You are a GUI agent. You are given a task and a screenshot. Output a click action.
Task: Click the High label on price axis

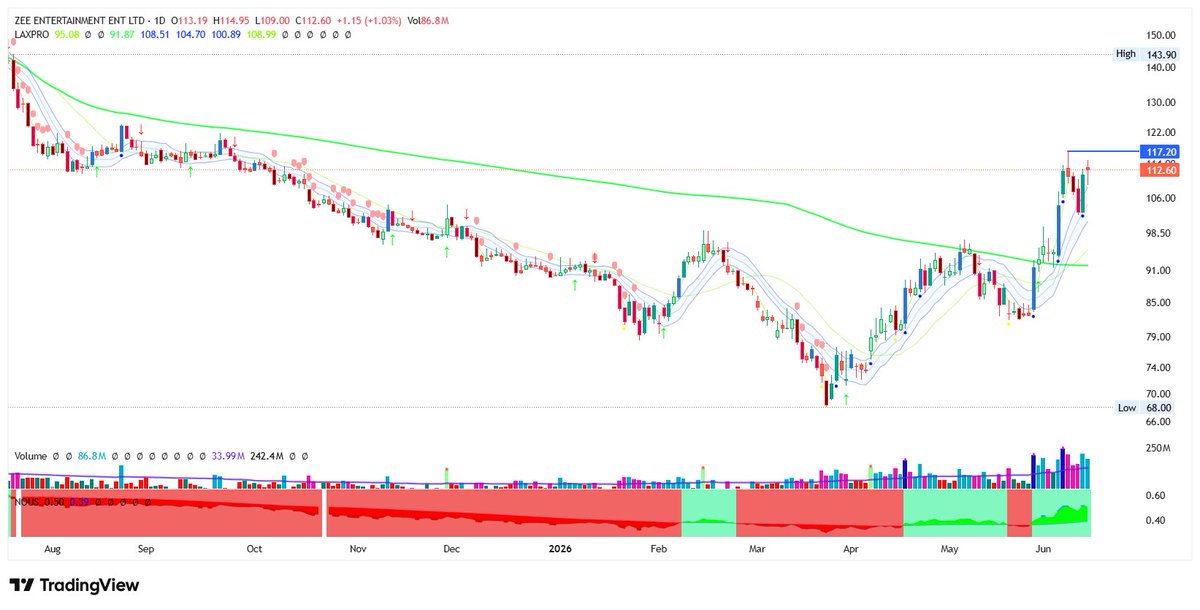1126,55
